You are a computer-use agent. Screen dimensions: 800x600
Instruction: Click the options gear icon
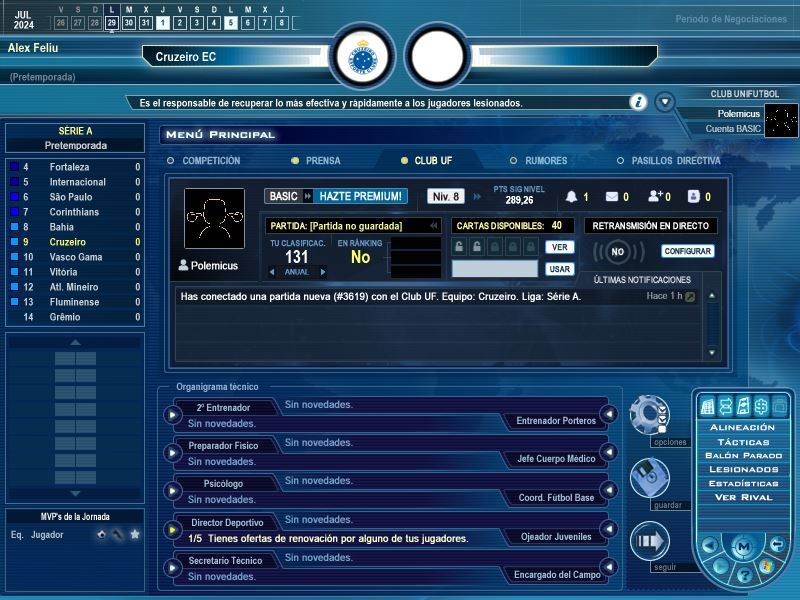coord(649,414)
